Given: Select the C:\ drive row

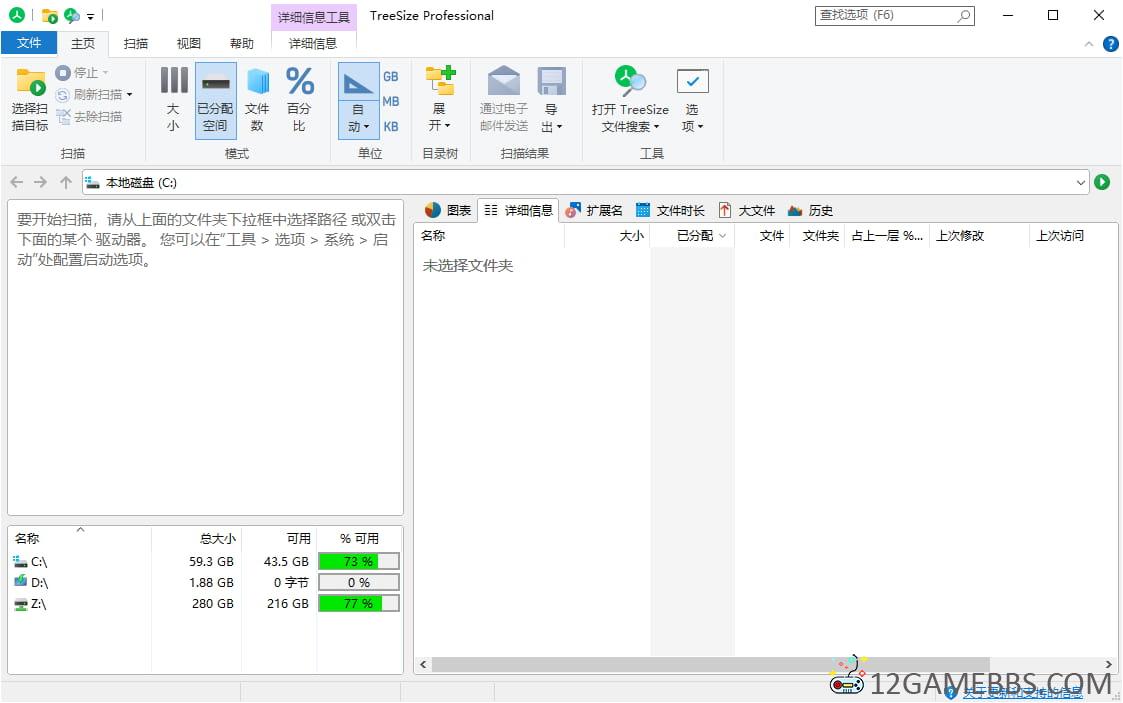Looking at the screenshot, I should click(206, 562).
